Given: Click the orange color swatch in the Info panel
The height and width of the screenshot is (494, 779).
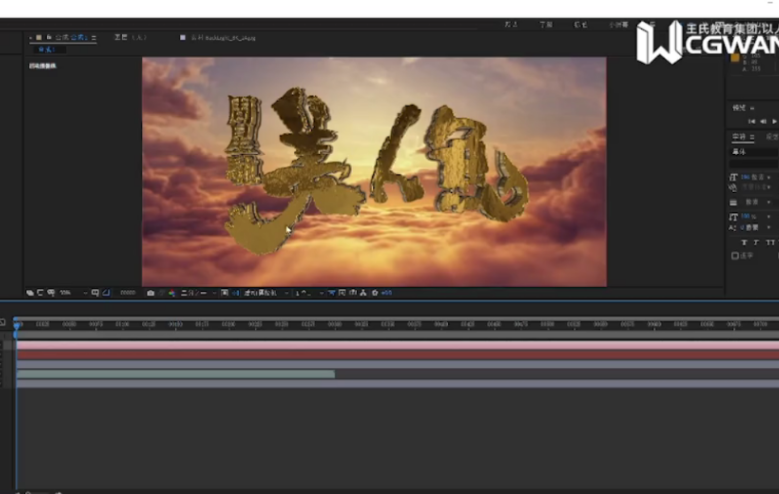Looking at the screenshot, I should coord(735,58).
